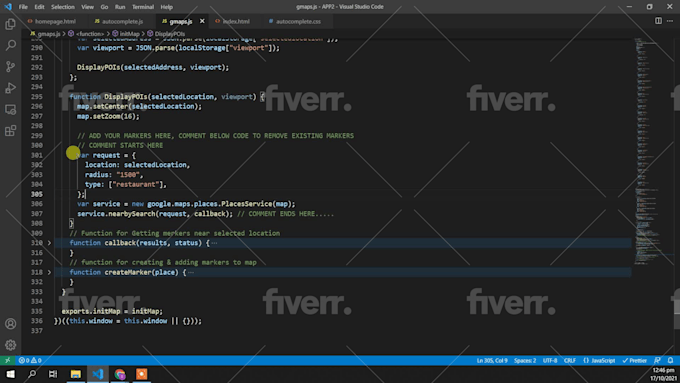This screenshot has height=383, width=680.
Task: Close the gmaps.js tab
Action: [x=202, y=21]
